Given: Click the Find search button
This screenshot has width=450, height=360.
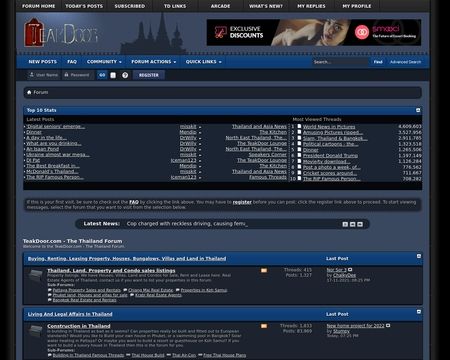Looking at the screenshot, I should pyautogui.click(x=378, y=62).
